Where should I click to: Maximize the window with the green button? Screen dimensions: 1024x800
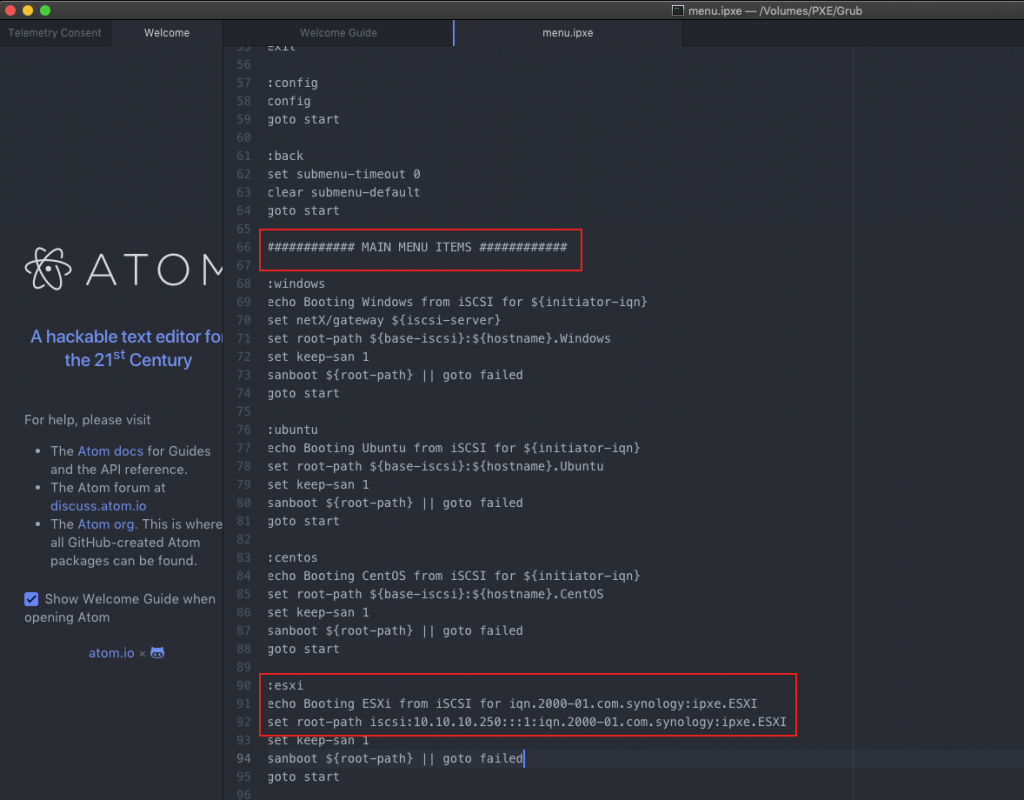tap(45, 10)
